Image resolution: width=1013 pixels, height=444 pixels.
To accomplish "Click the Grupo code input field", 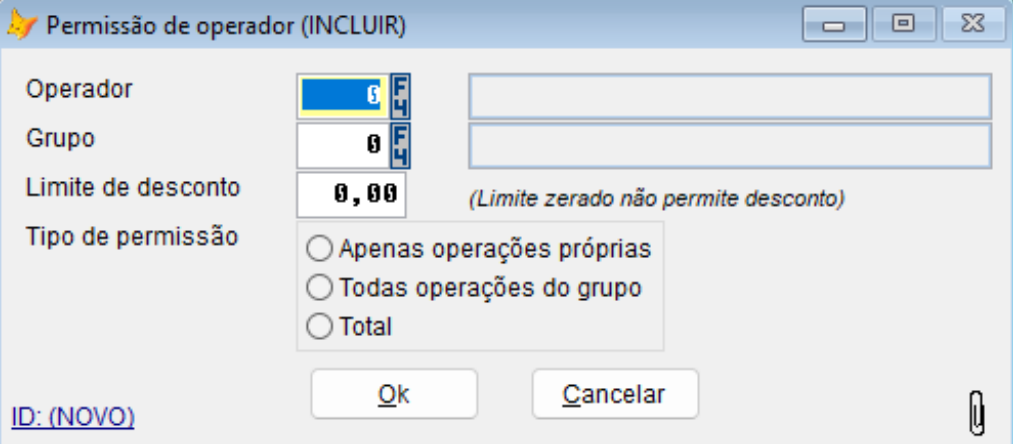I will tap(343, 145).
